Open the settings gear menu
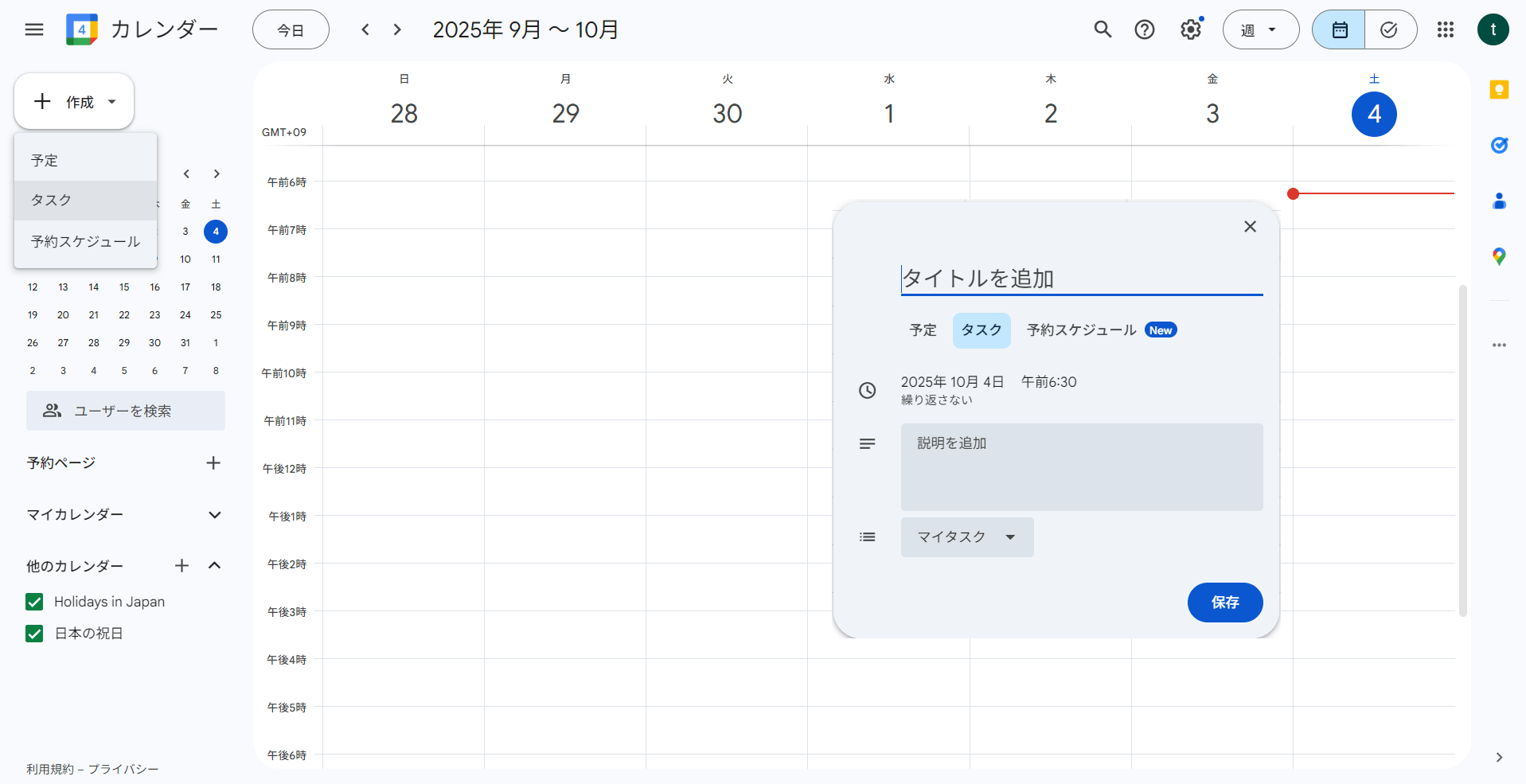 pos(1190,29)
